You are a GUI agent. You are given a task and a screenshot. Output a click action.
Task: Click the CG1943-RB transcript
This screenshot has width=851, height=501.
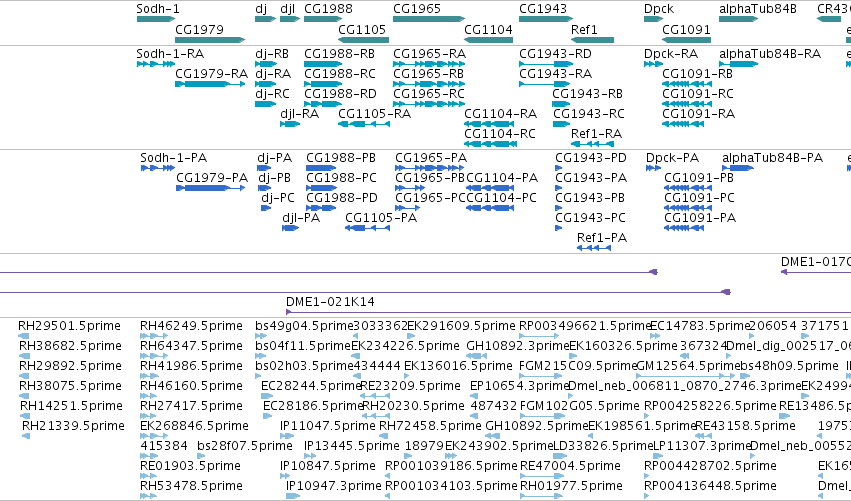pyautogui.click(x=561, y=104)
